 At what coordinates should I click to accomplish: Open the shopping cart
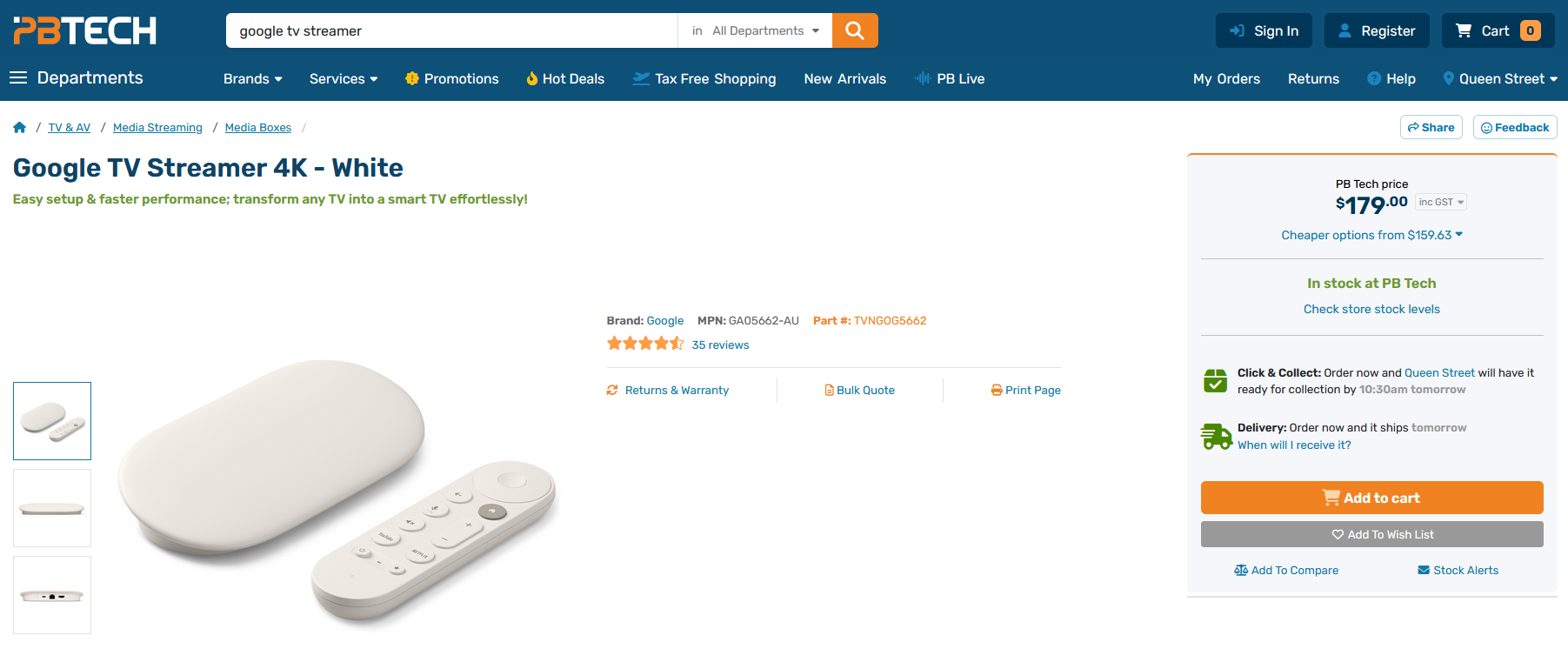coord(1498,30)
